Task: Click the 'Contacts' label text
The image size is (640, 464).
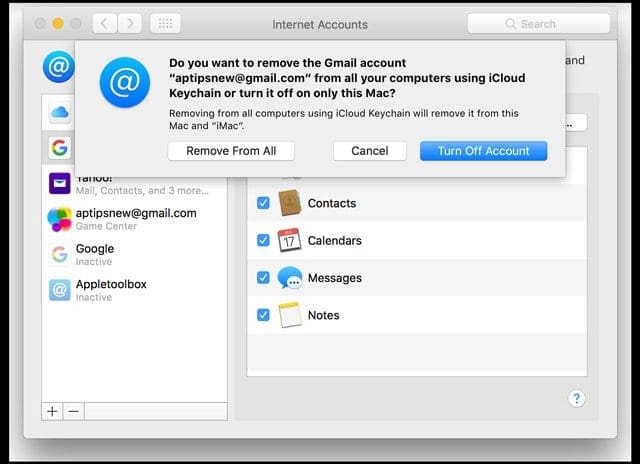Action: [332, 203]
